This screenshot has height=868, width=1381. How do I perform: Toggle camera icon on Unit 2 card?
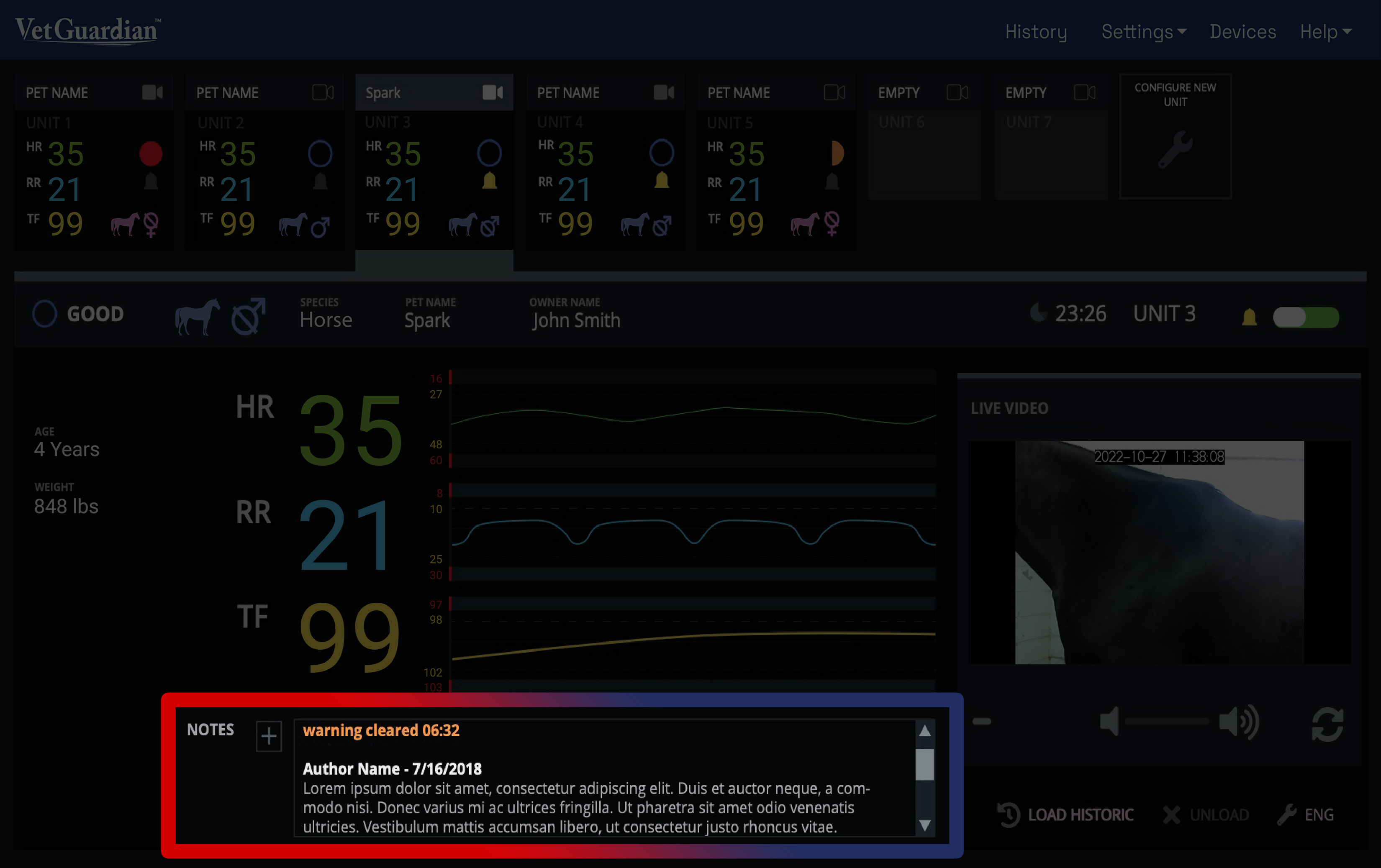(x=323, y=92)
